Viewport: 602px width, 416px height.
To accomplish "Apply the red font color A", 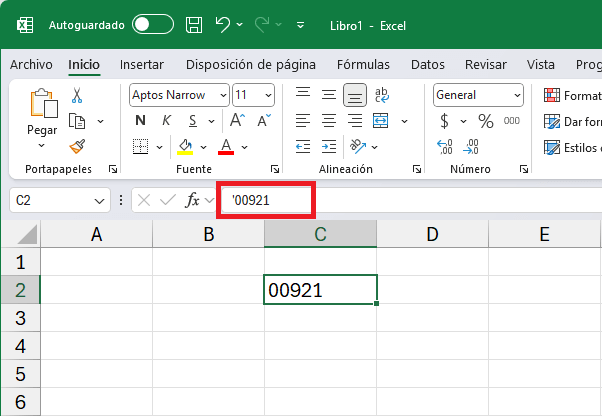I will click(x=226, y=147).
